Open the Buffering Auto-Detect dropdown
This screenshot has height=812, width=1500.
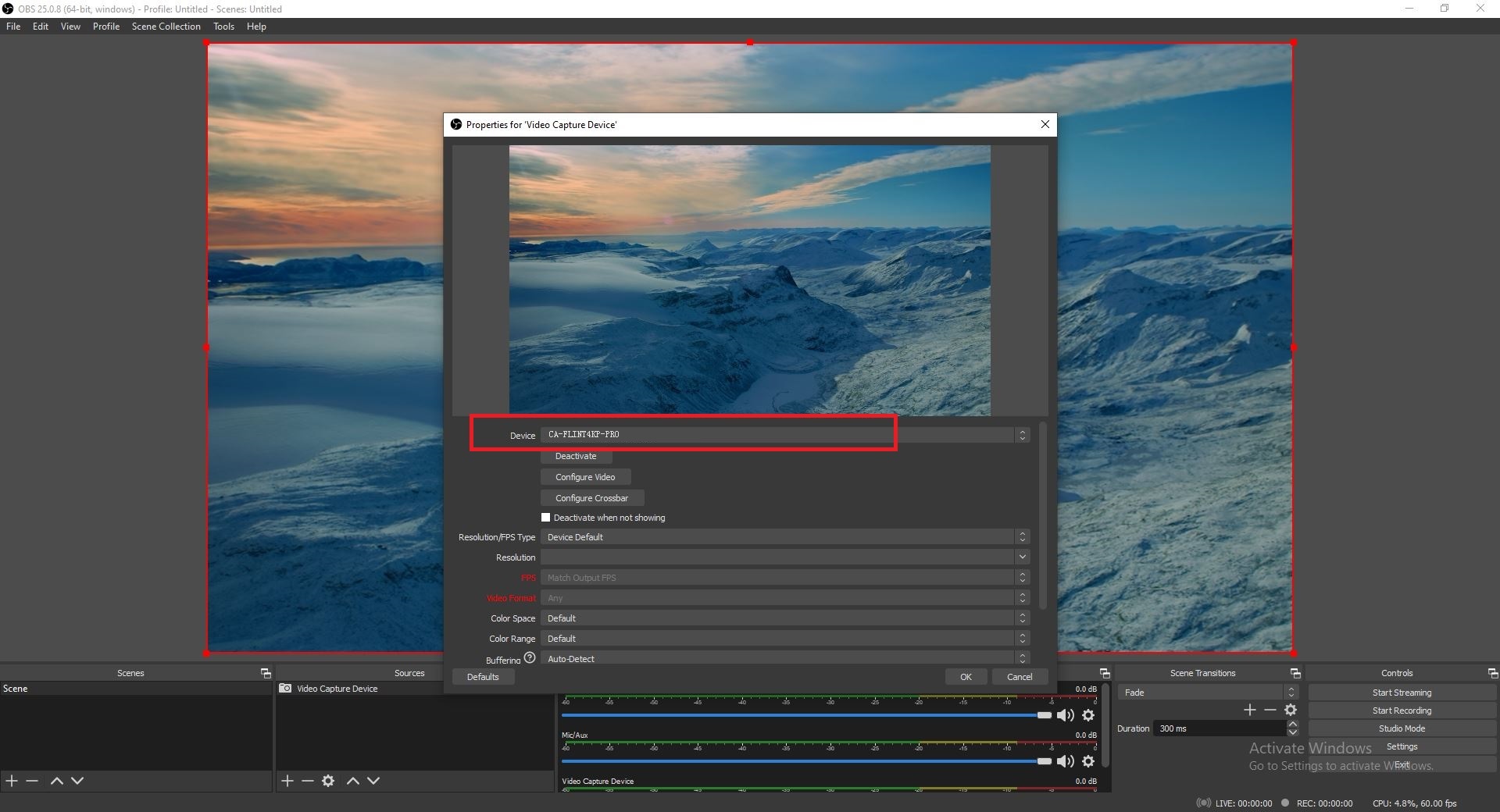pos(785,658)
